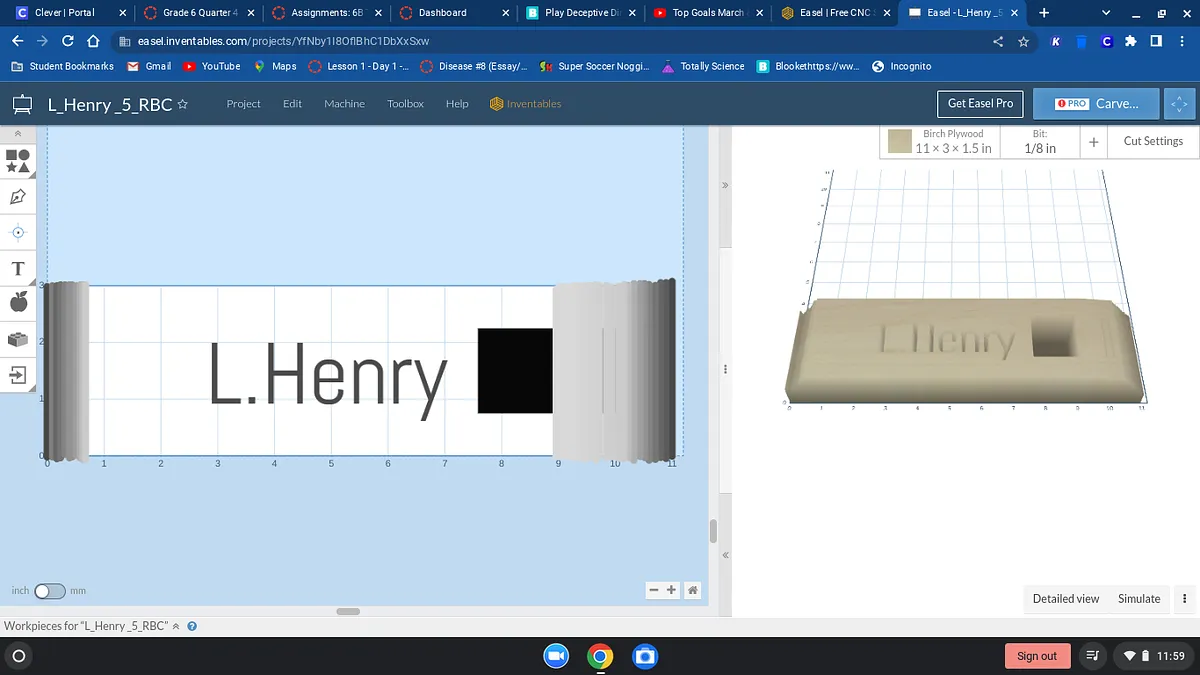Open the Machine menu
The width and height of the screenshot is (1200, 675).
tap(344, 104)
